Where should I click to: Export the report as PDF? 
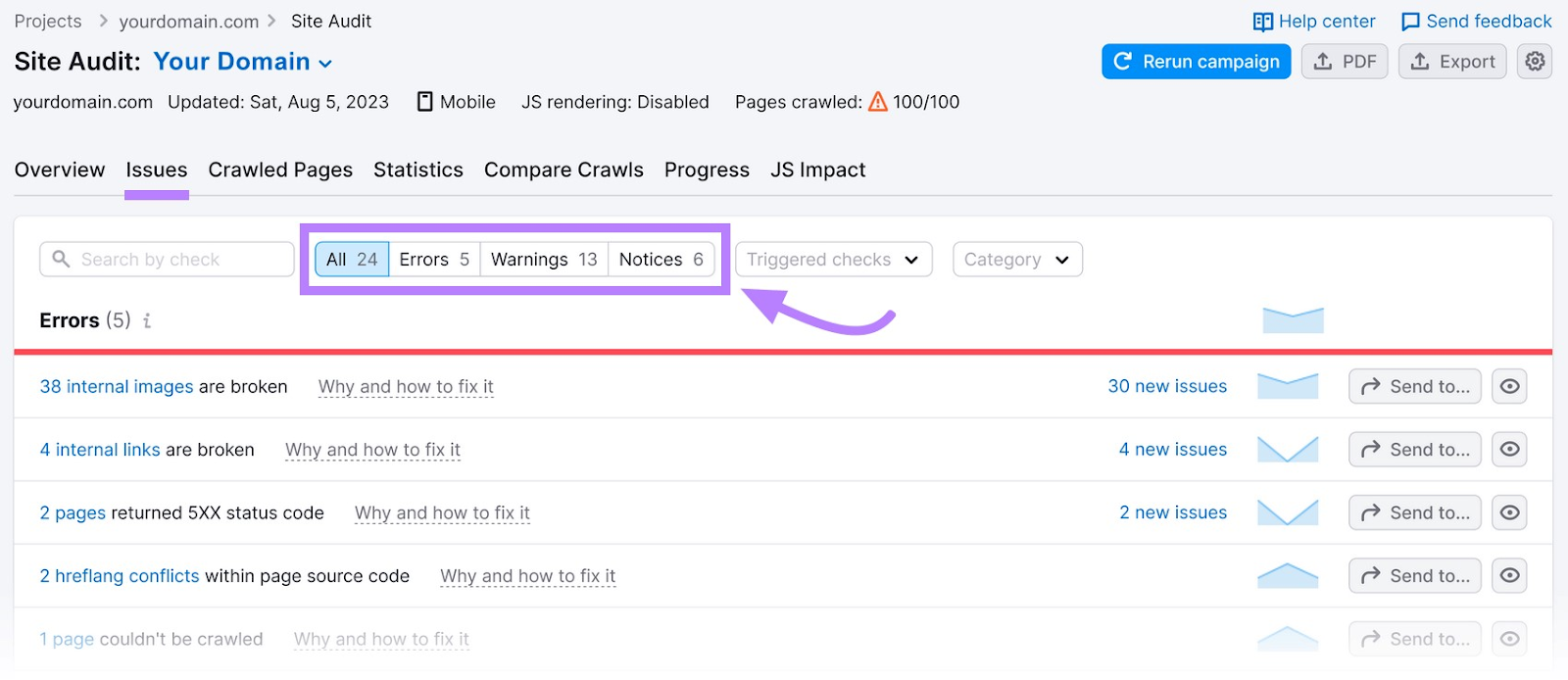point(1344,62)
